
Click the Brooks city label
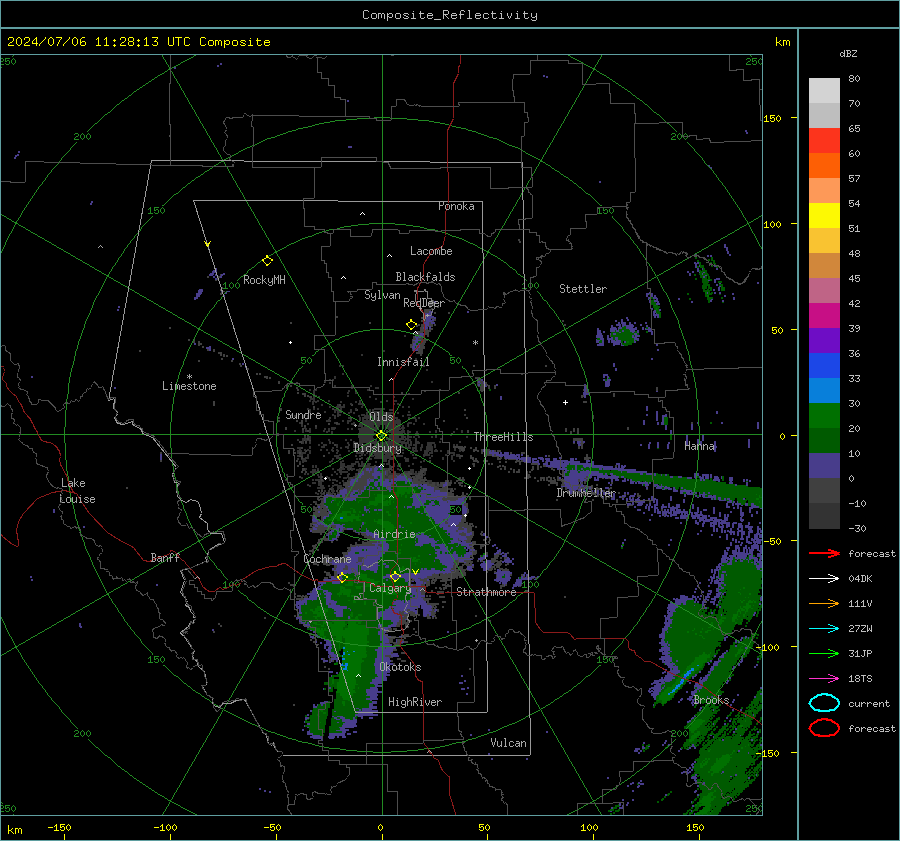(711, 700)
